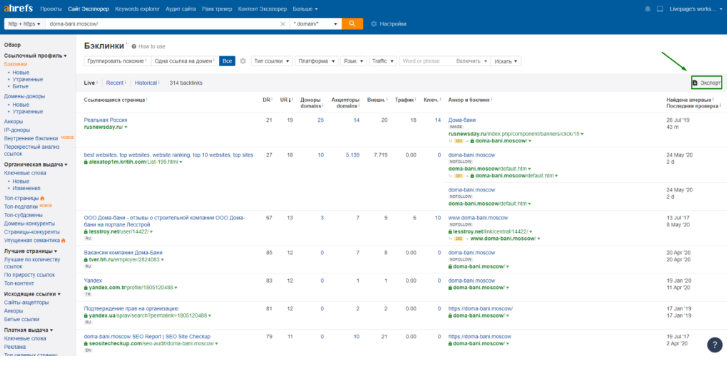
Task: Open Сайты-акцепторы in sidebar
Action: (x=26, y=302)
